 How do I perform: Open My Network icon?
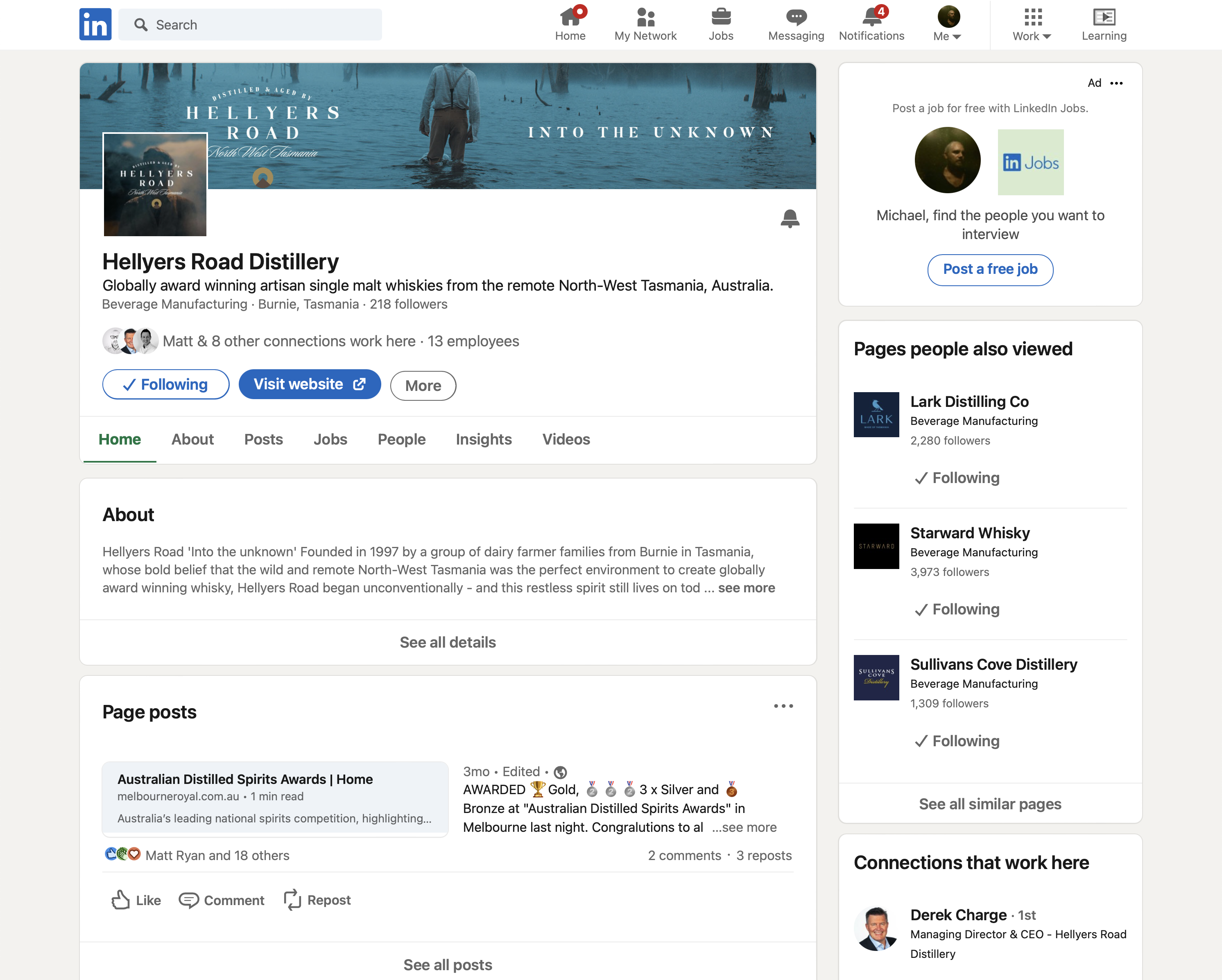(645, 25)
